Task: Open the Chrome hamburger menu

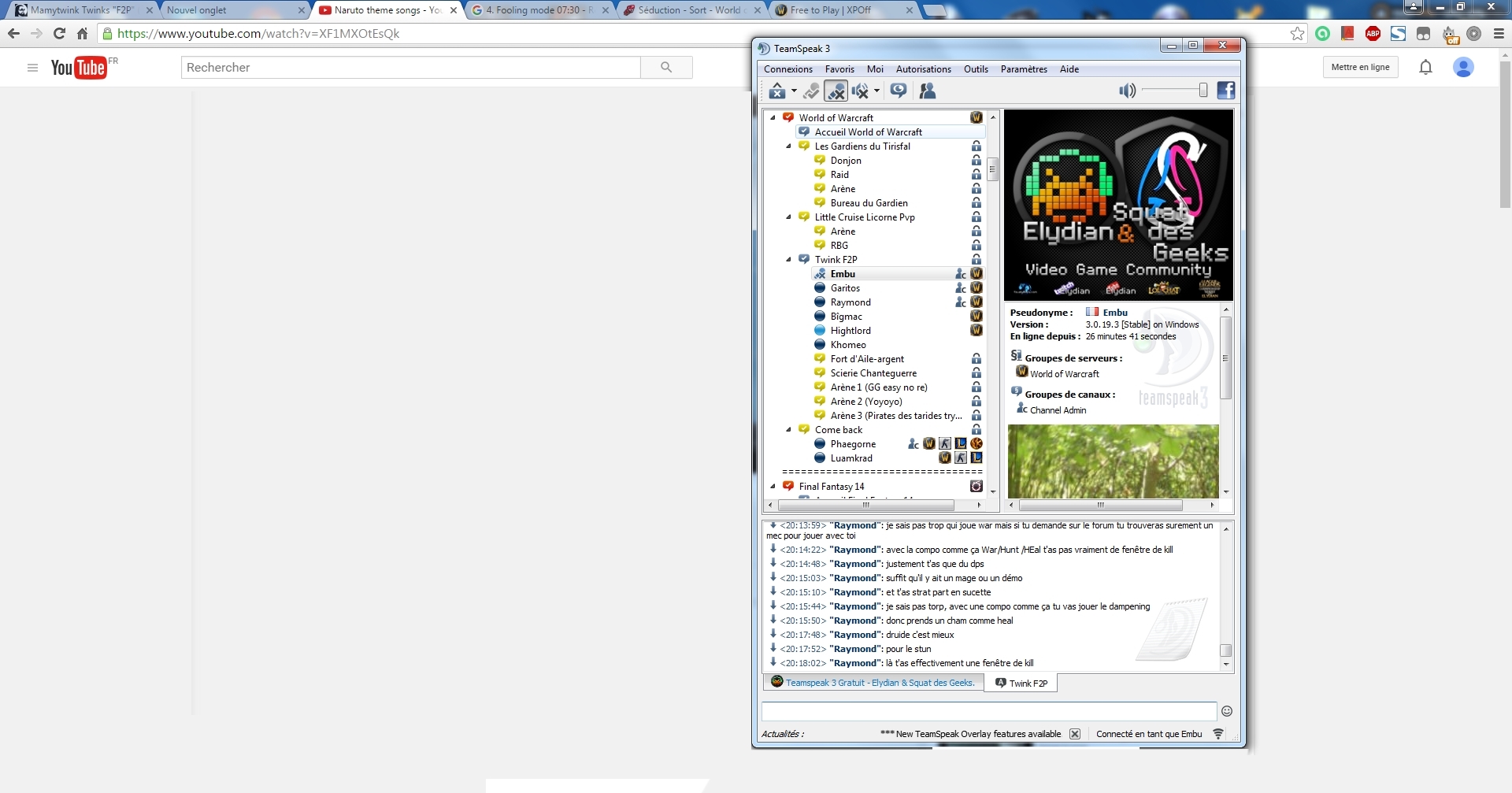Action: pyautogui.click(x=1499, y=34)
